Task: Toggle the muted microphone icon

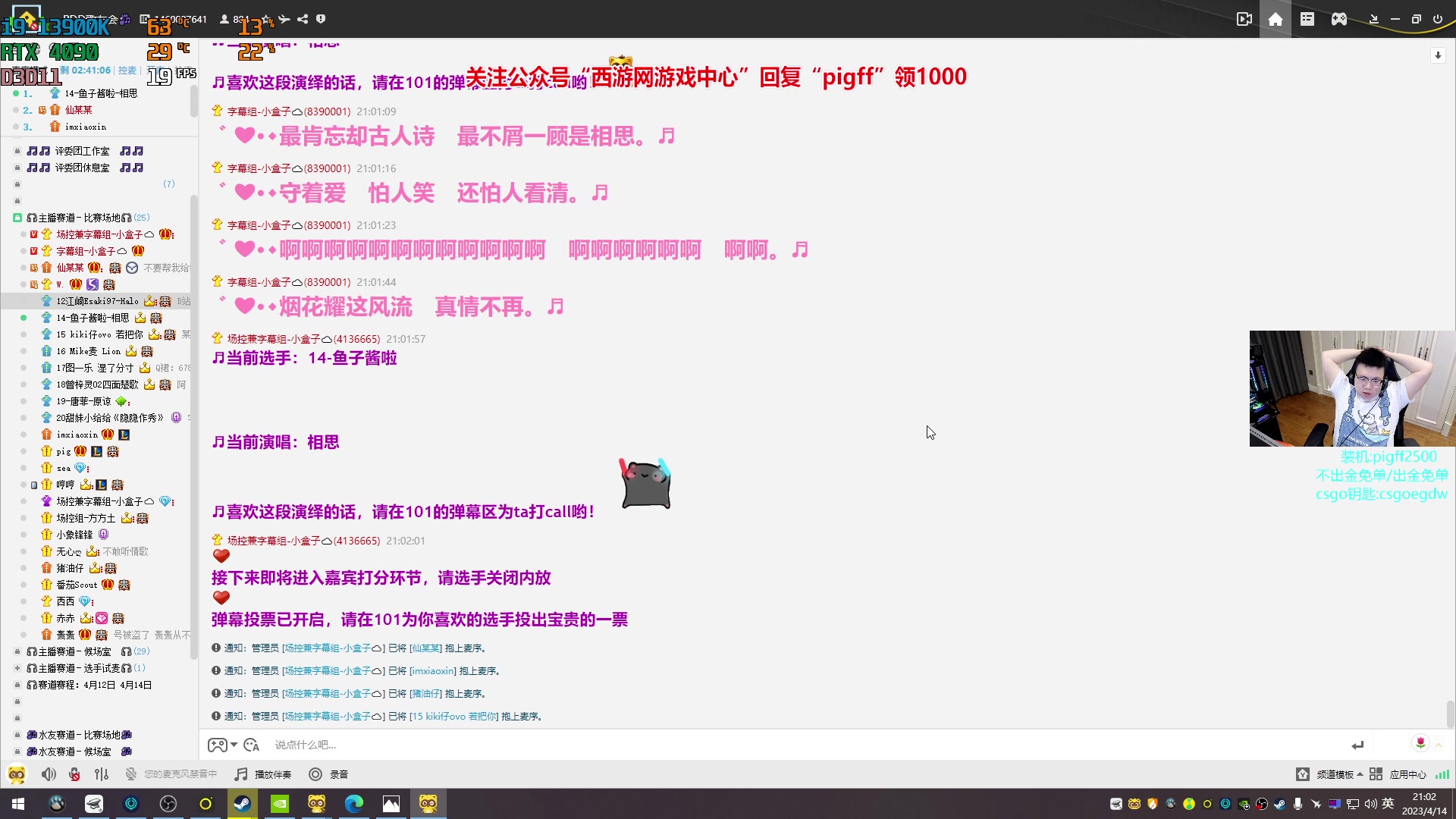Action: coord(130,774)
